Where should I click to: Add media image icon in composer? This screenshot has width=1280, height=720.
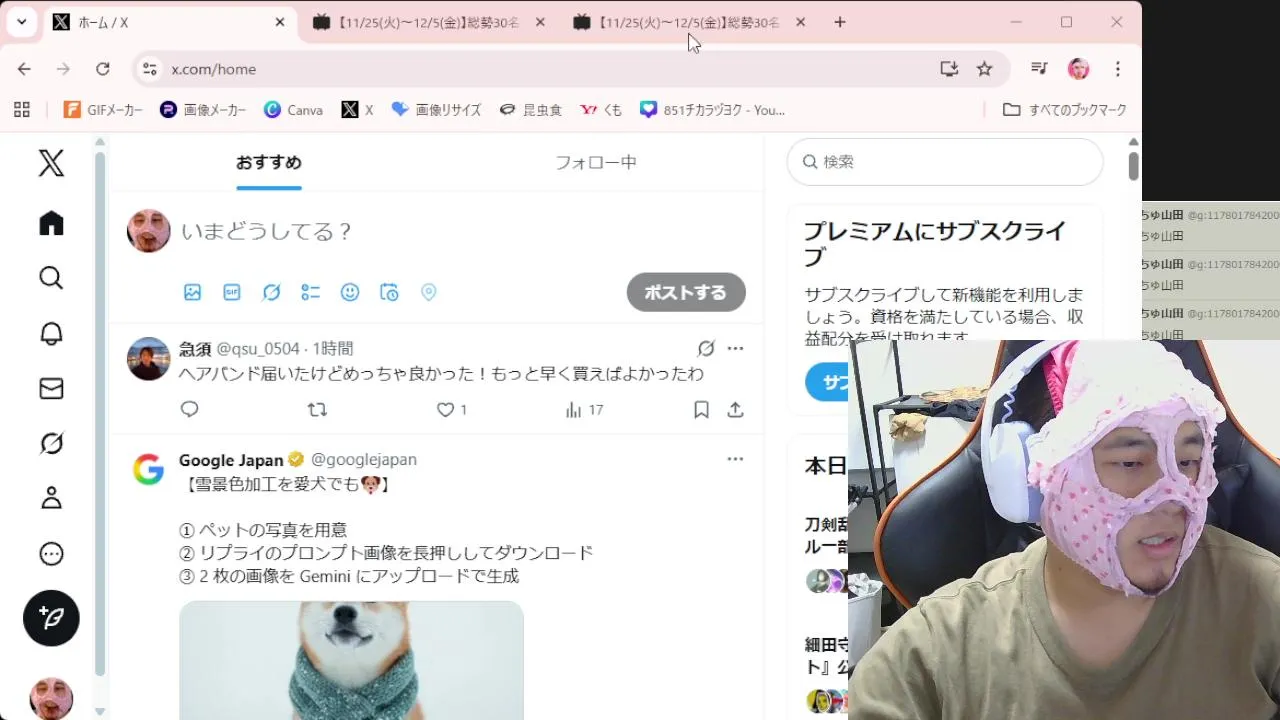(193, 292)
